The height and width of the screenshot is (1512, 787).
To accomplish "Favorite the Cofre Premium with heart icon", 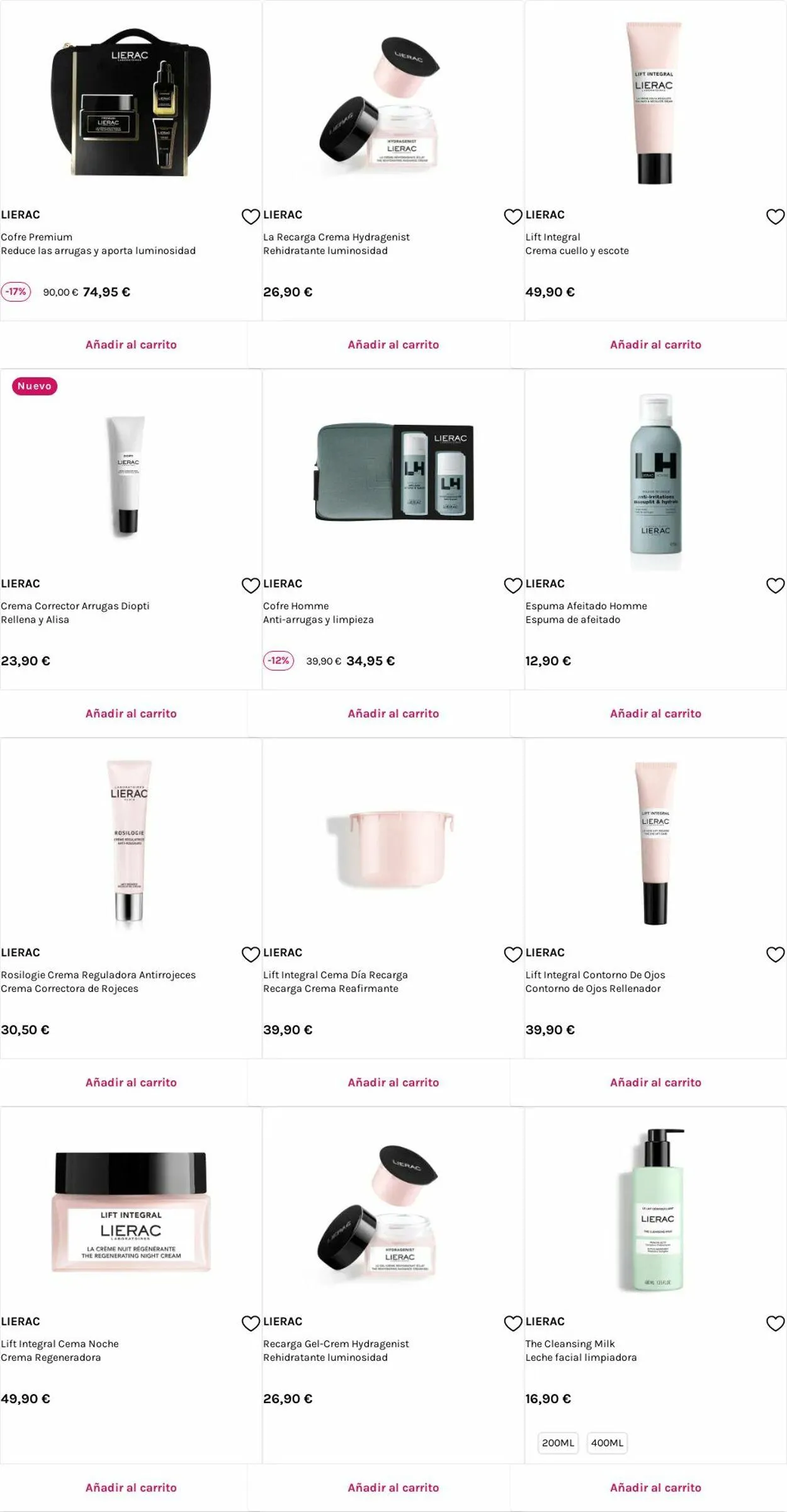I will (x=251, y=217).
